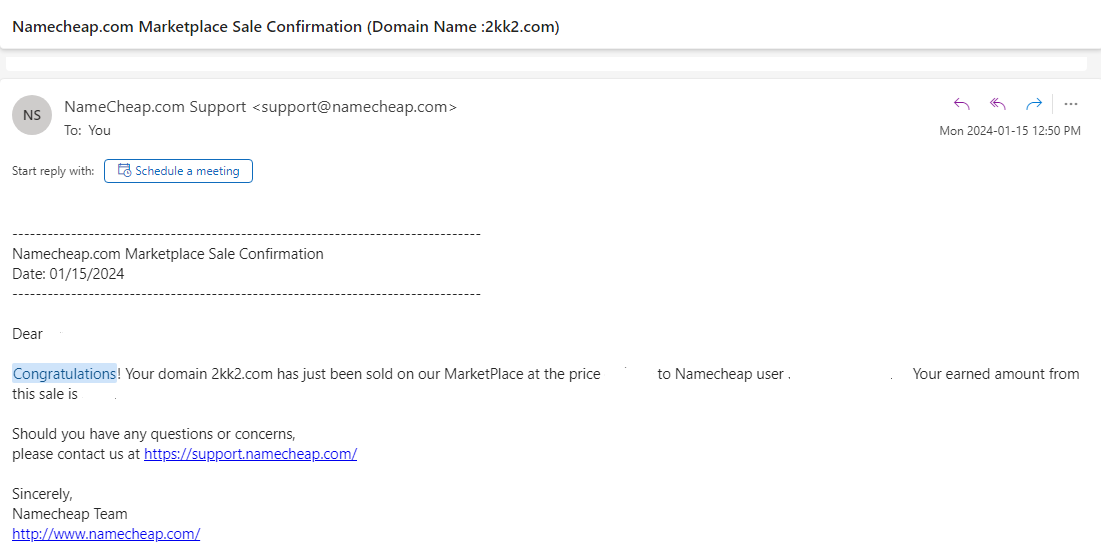Click the timestamp Mon 2024-01-15 12:50 PM
This screenshot has height=553, width=1101.
pyautogui.click(x=1010, y=131)
